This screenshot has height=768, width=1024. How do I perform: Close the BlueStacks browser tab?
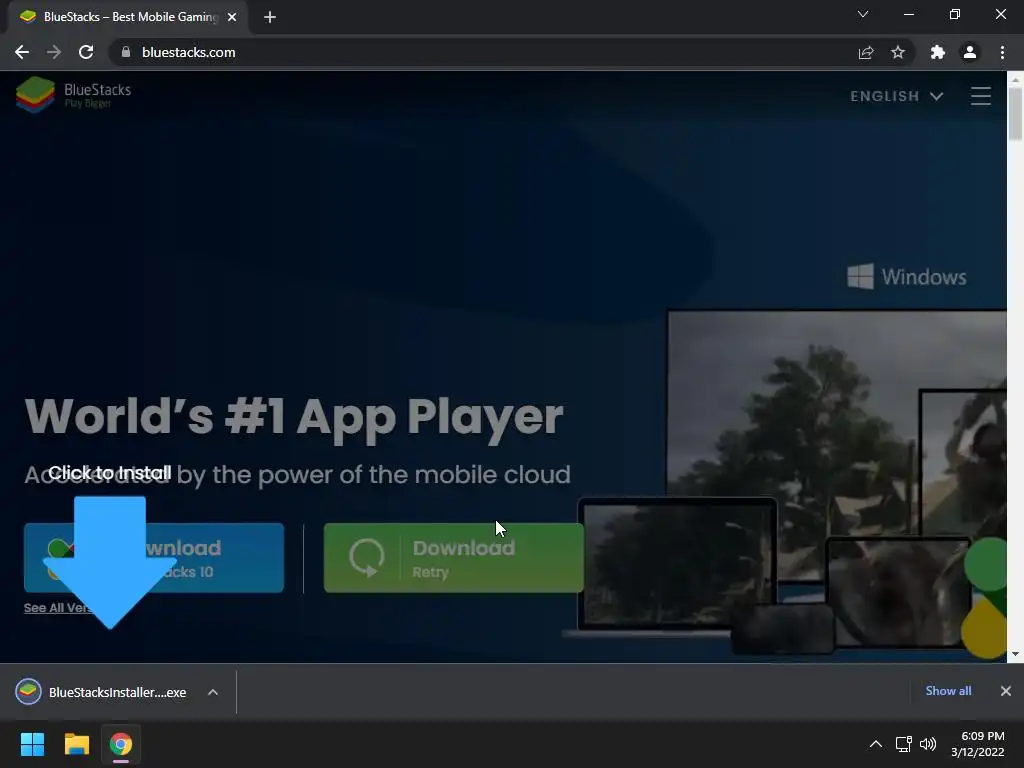pyautogui.click(x=232, y=17)
